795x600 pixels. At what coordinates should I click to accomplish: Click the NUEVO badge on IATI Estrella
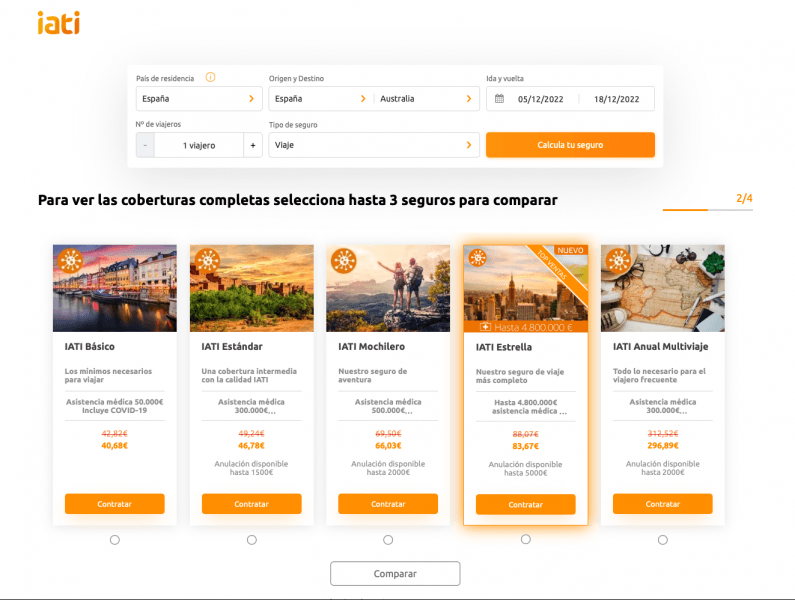570,251
